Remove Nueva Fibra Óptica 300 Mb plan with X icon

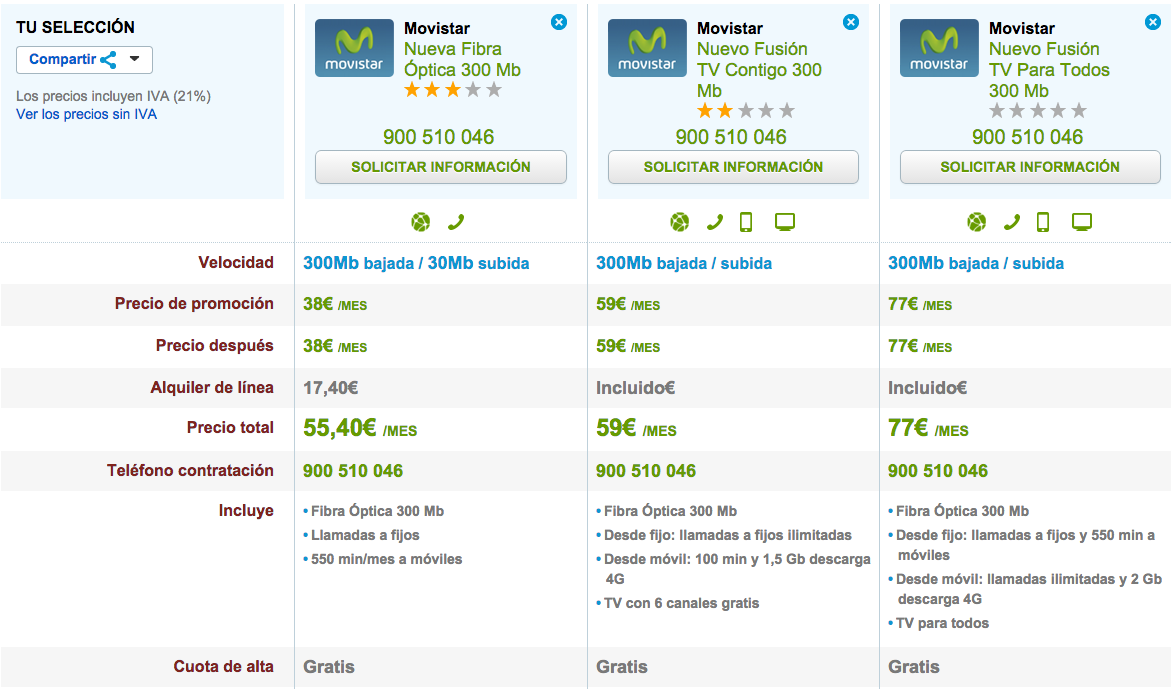pyautogui.click(x=559, y=22)
